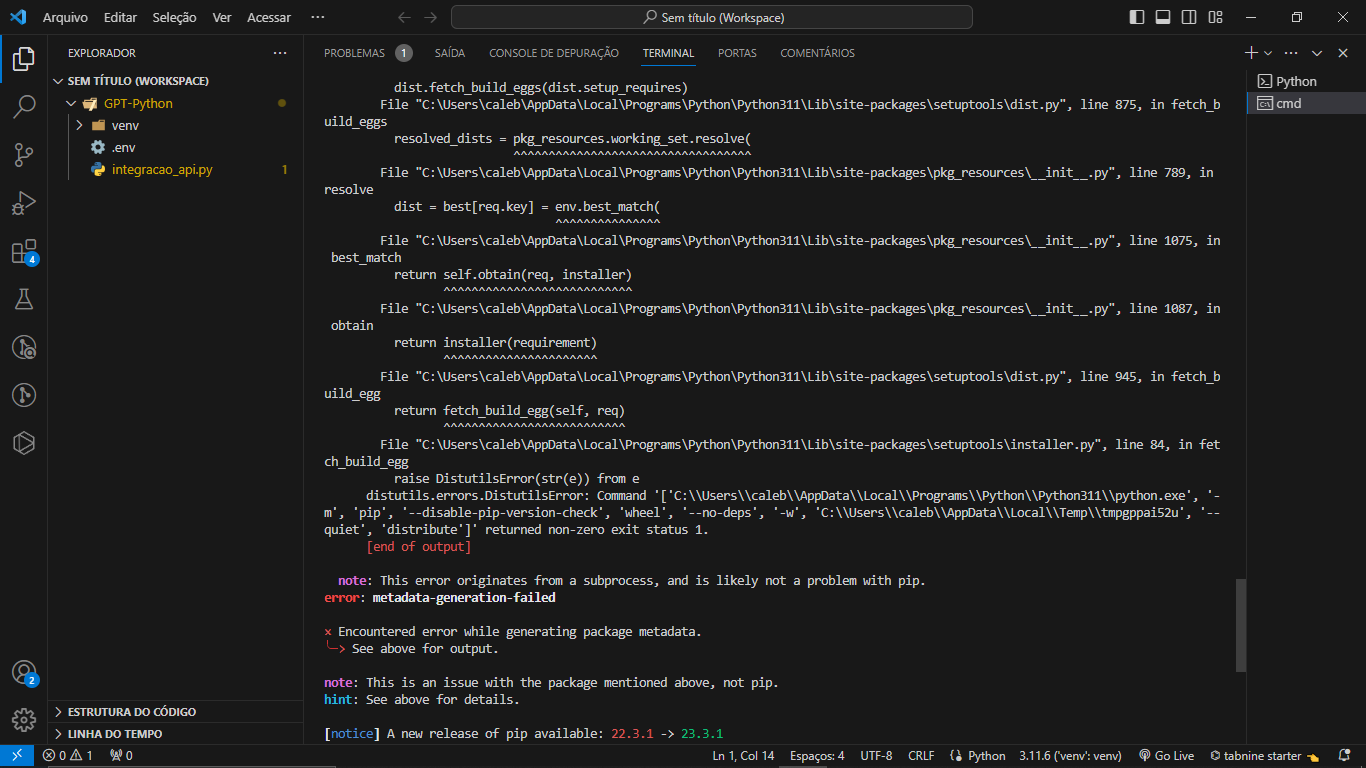
Task: Open the Run and Debug view
Action: (24, 202)
